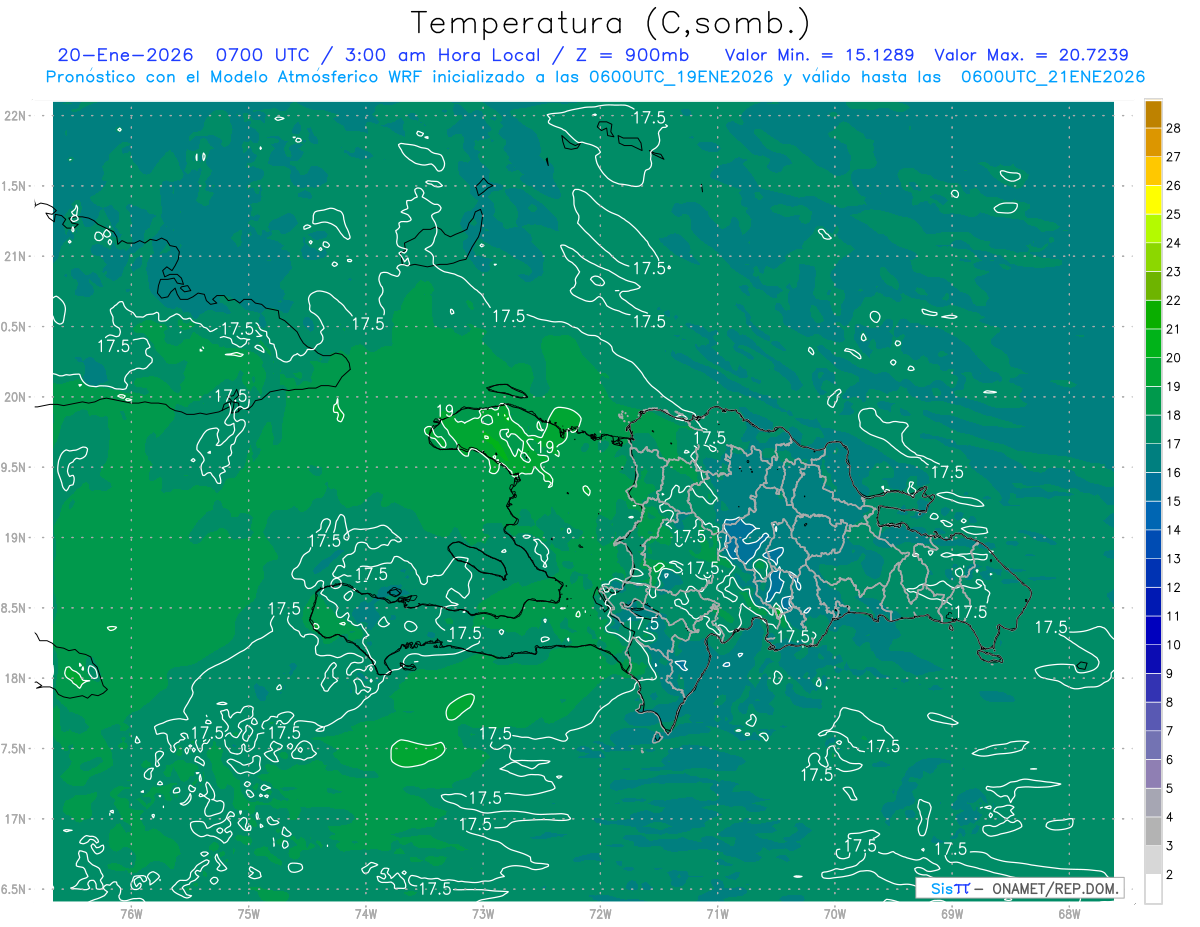Click the colorbar value label '28'
This screenshot has width=1200, height=927.
coord(1174,127)
